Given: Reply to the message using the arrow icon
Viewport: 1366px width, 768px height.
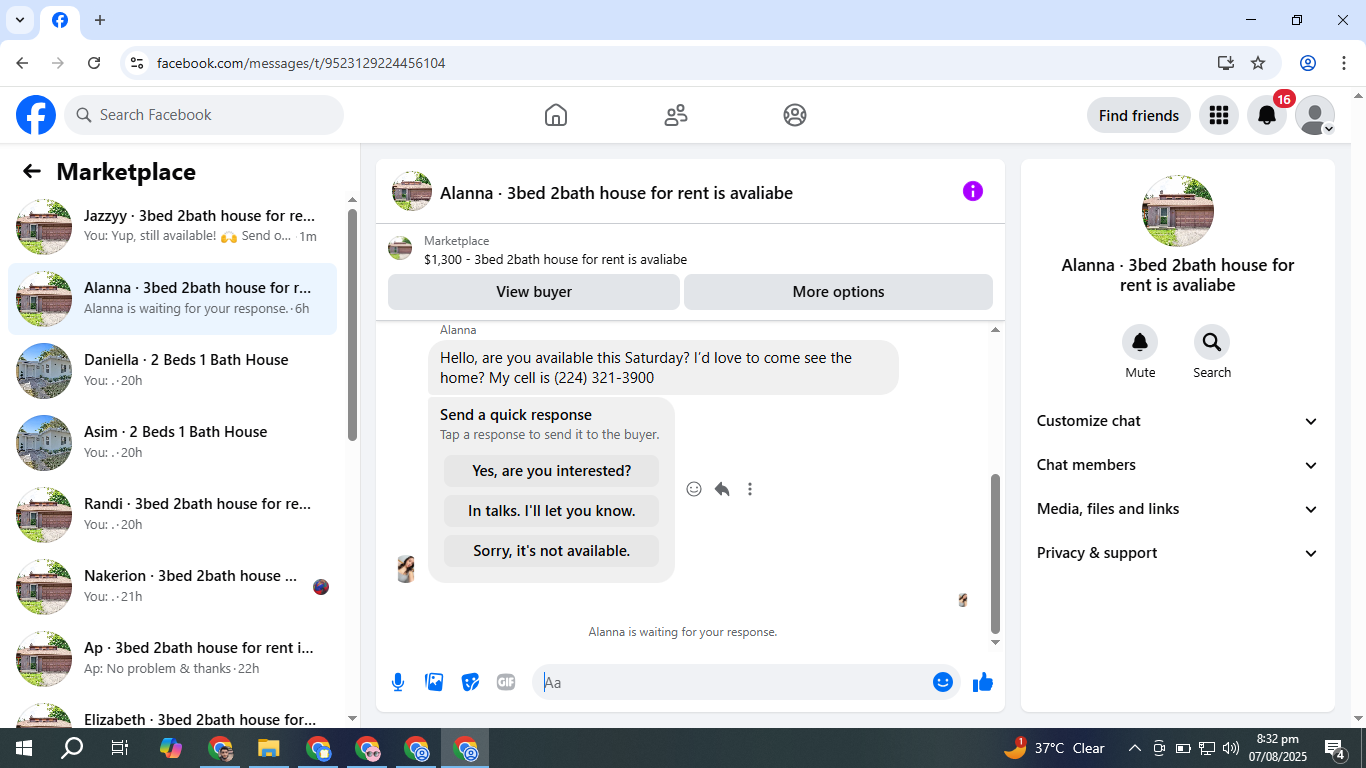Looking at the screenshot, I should pos(722,489).
